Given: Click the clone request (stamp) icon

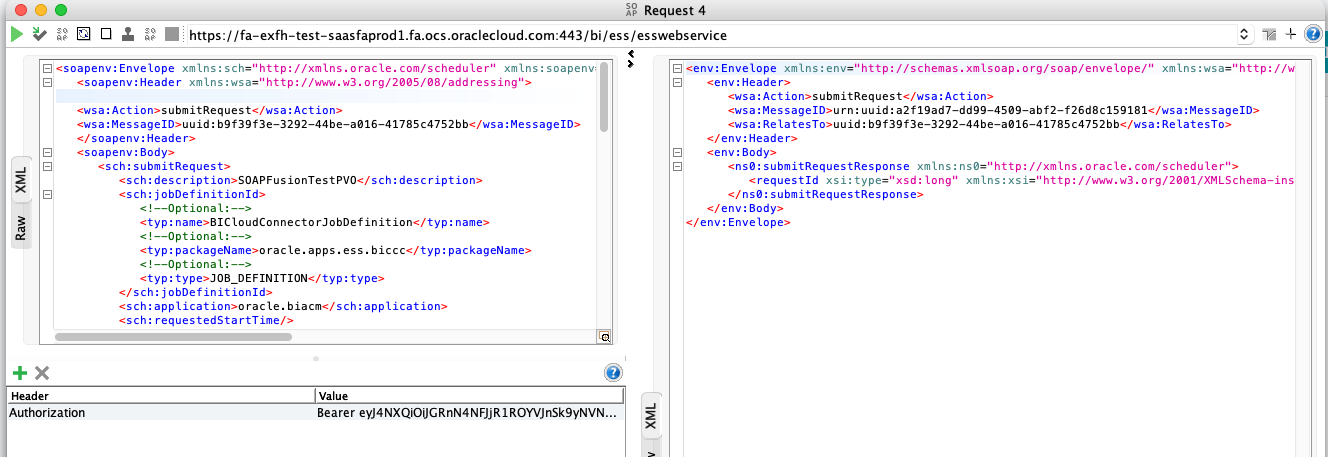Looking at the screenshot, I should coord(128,34).
